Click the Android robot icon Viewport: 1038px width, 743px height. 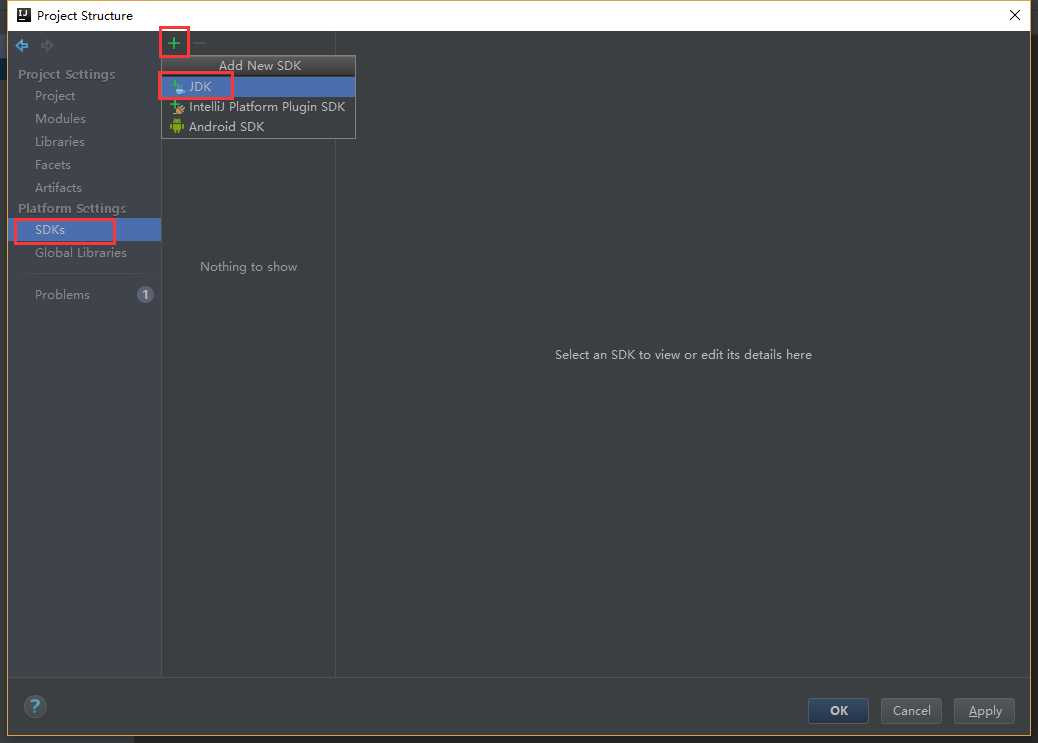tap(177, 126)
